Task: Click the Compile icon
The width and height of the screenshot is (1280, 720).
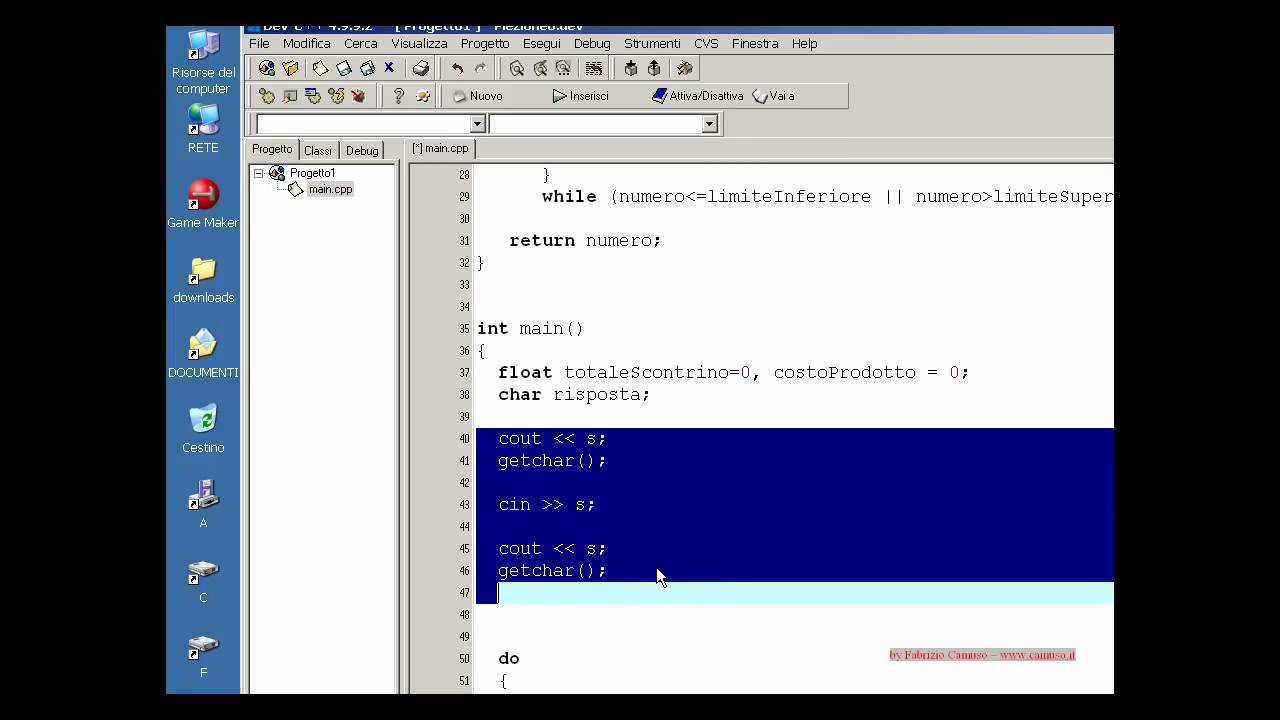Action: pyautogui.click(x=267, y=96)
